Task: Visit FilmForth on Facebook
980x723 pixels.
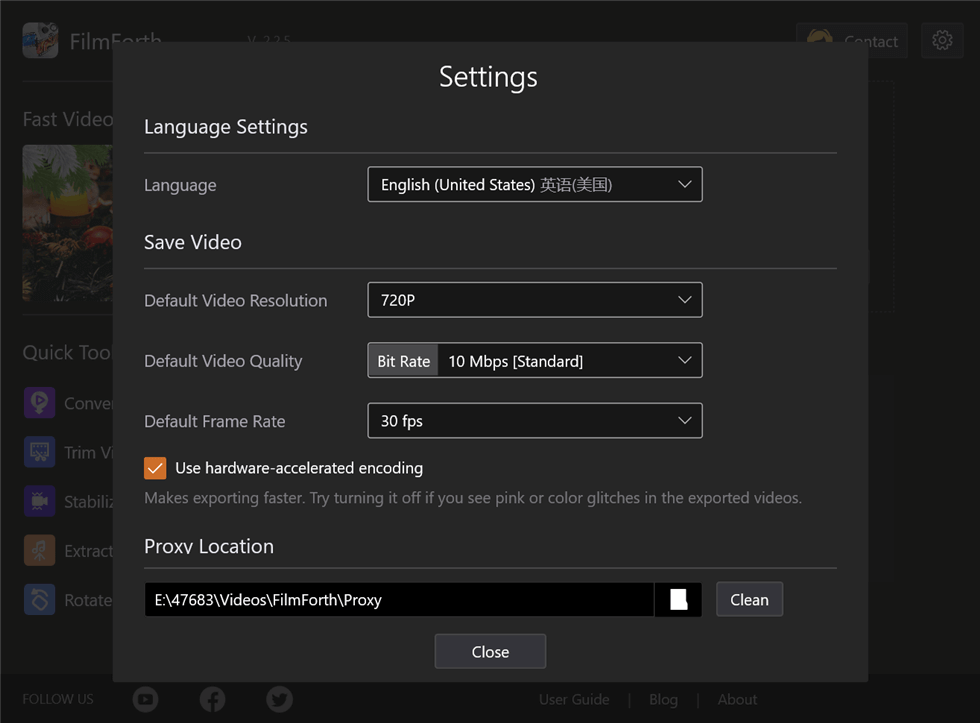Action: (212, 699)
